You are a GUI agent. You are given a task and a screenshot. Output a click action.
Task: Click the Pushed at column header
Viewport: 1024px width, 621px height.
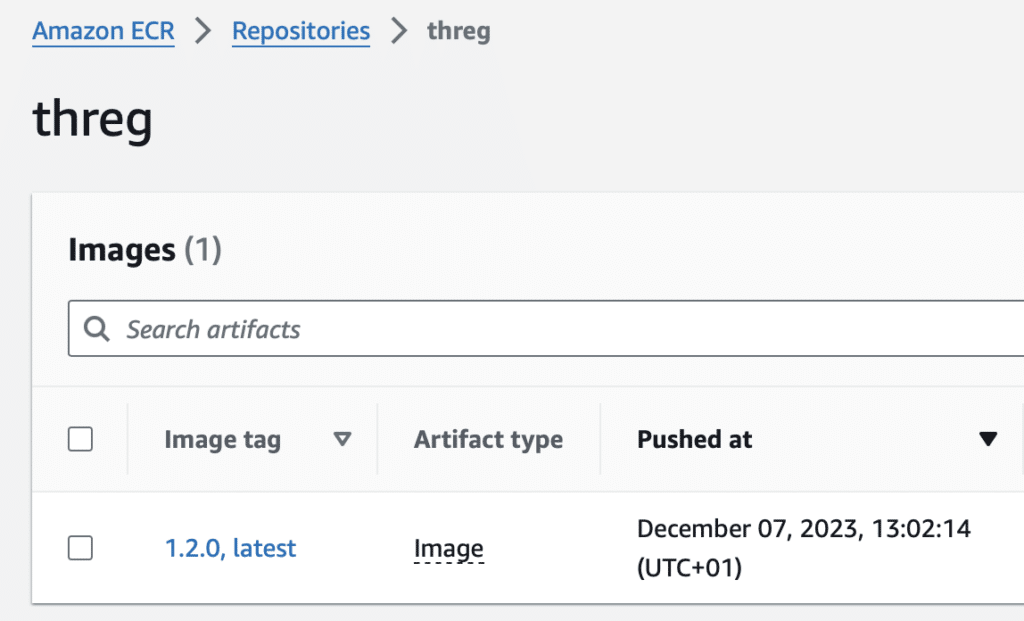pos(694,439)
